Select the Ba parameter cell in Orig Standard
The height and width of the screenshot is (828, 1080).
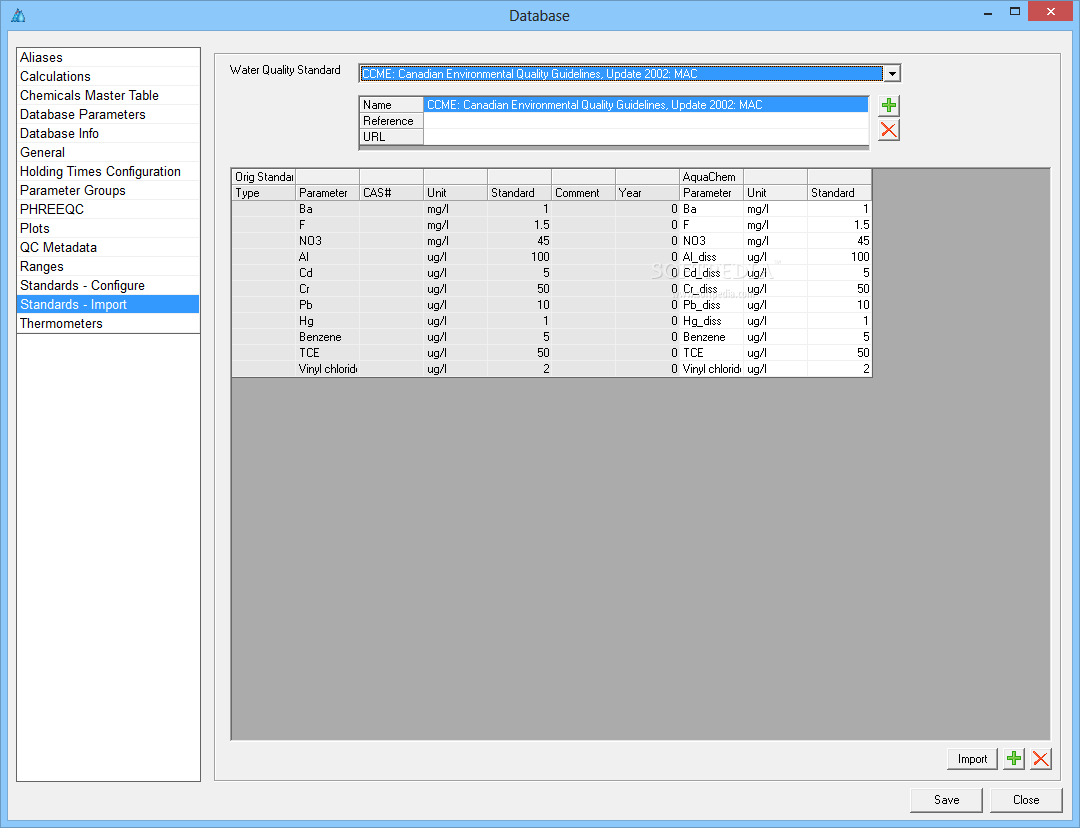[x=327, y=209]
